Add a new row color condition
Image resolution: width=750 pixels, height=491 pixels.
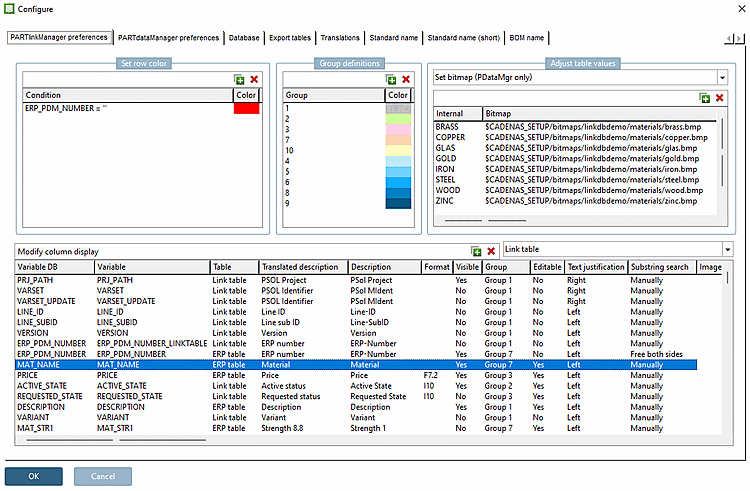click(x=240, y=79)
